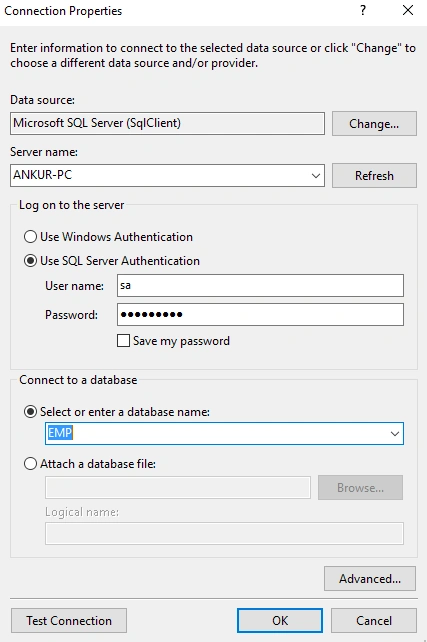Click the Test Connection button
This screenshot has height=642, width=427.
(x=69, y=621)
